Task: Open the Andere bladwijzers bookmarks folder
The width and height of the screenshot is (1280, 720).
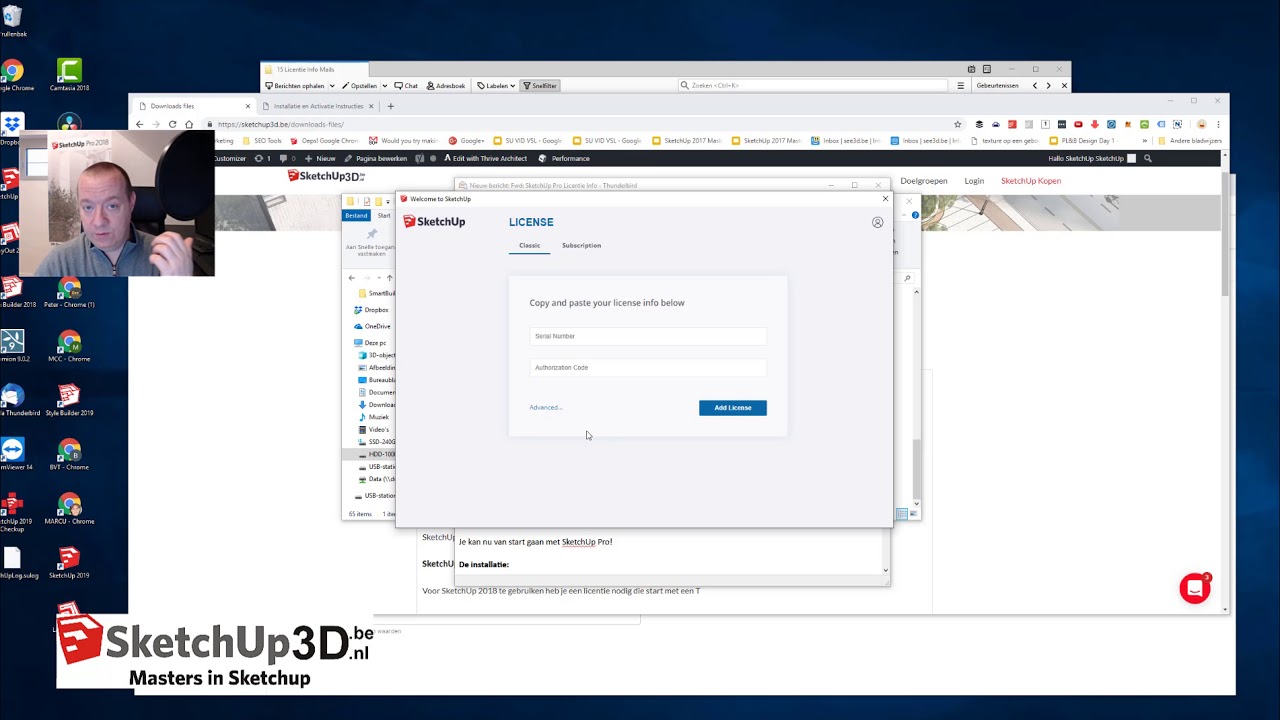Action: (1190, 141)
